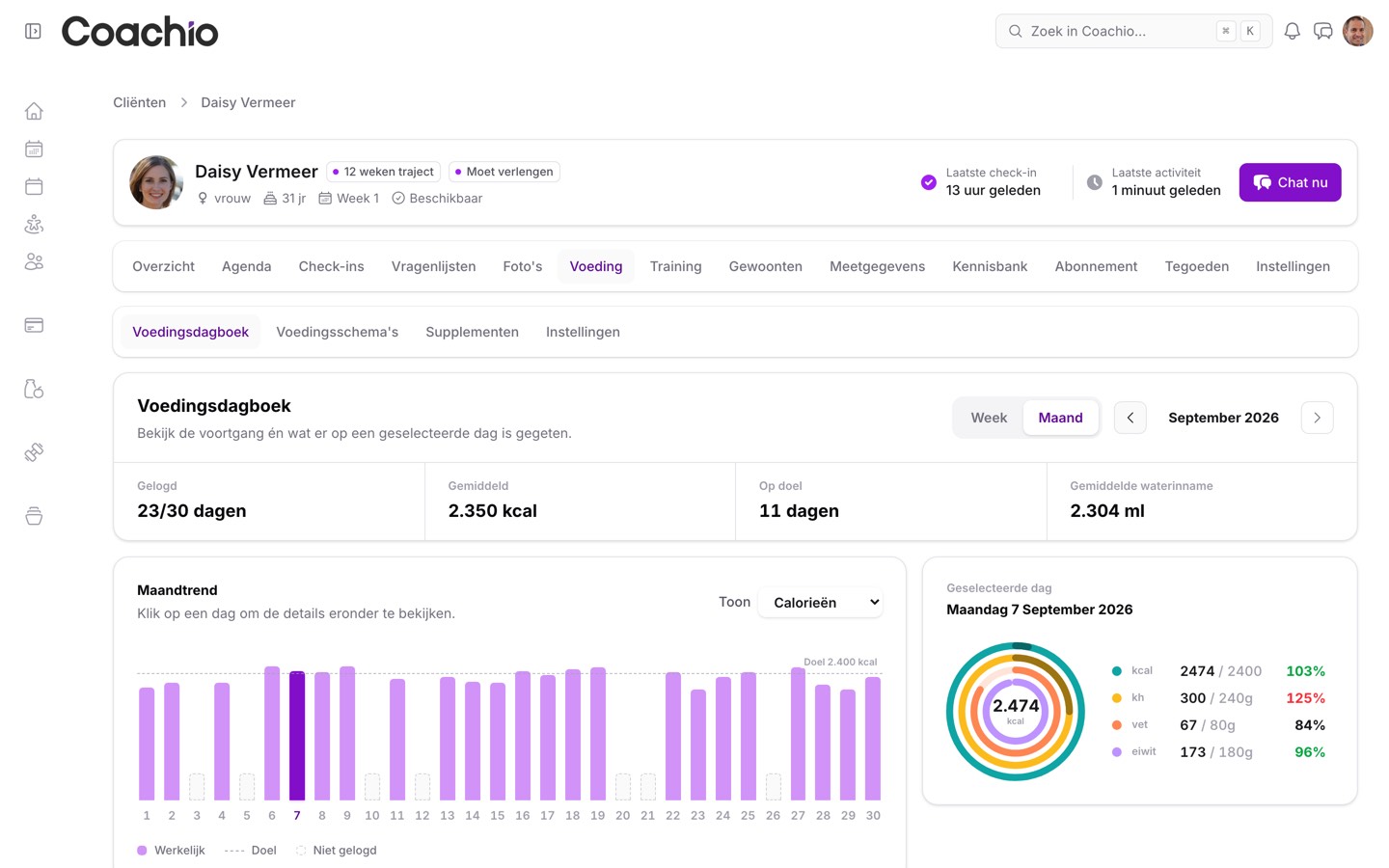Viewport: 1389px width, 868px height.
Task: Switch to the Voedingsschema's sub-tab
Action: [337, 332]
